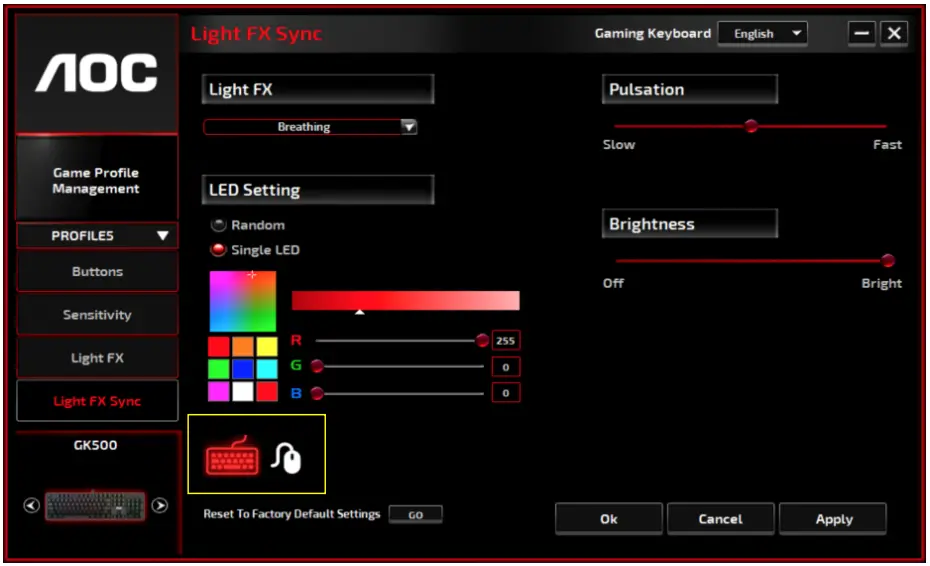The image size is (930, 566).
Task: Click the Brightness section header
Action: coord(690,224)
